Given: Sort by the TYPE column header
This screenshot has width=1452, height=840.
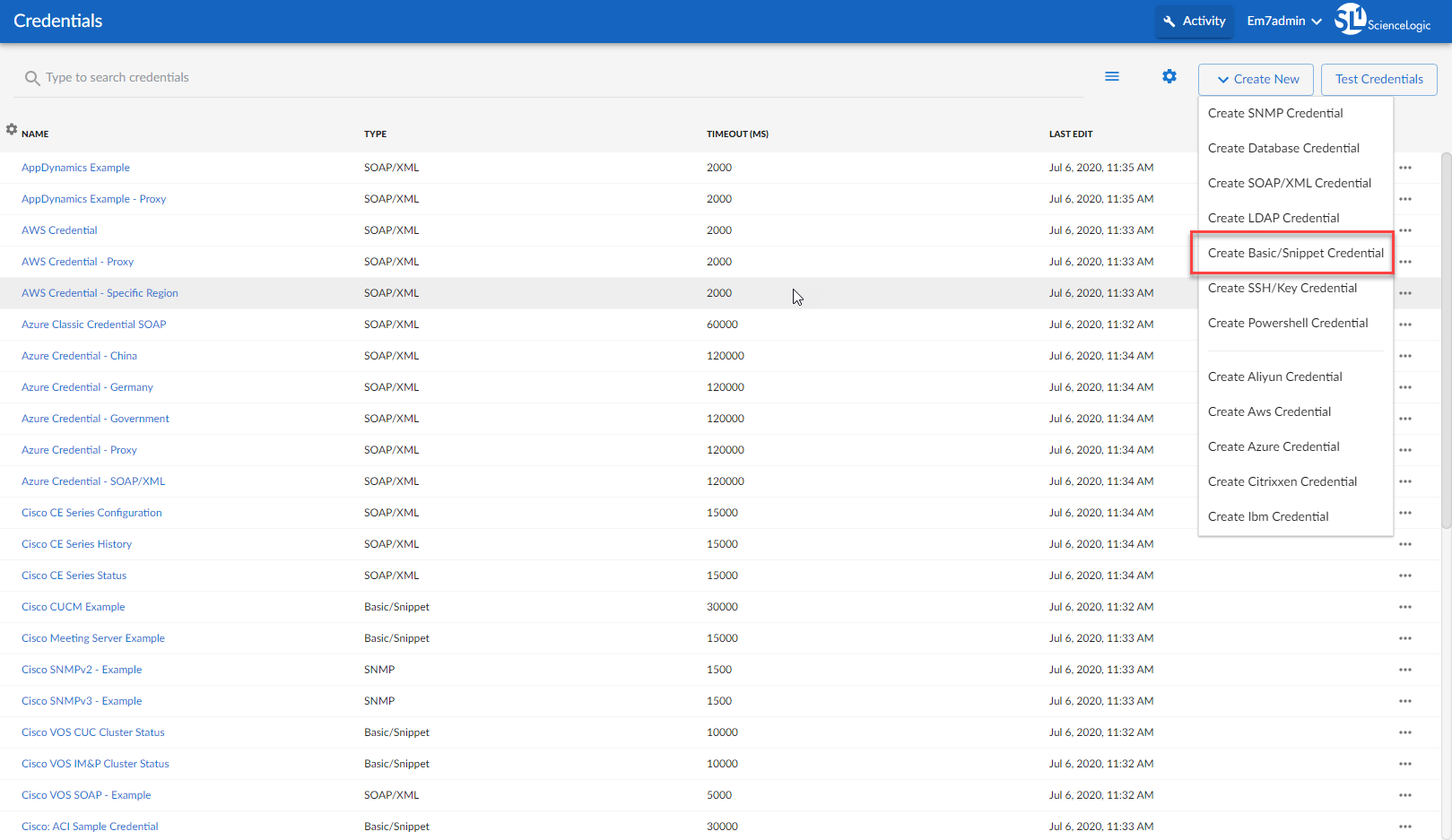Looking at the screenshot, I should click(375, 134).
